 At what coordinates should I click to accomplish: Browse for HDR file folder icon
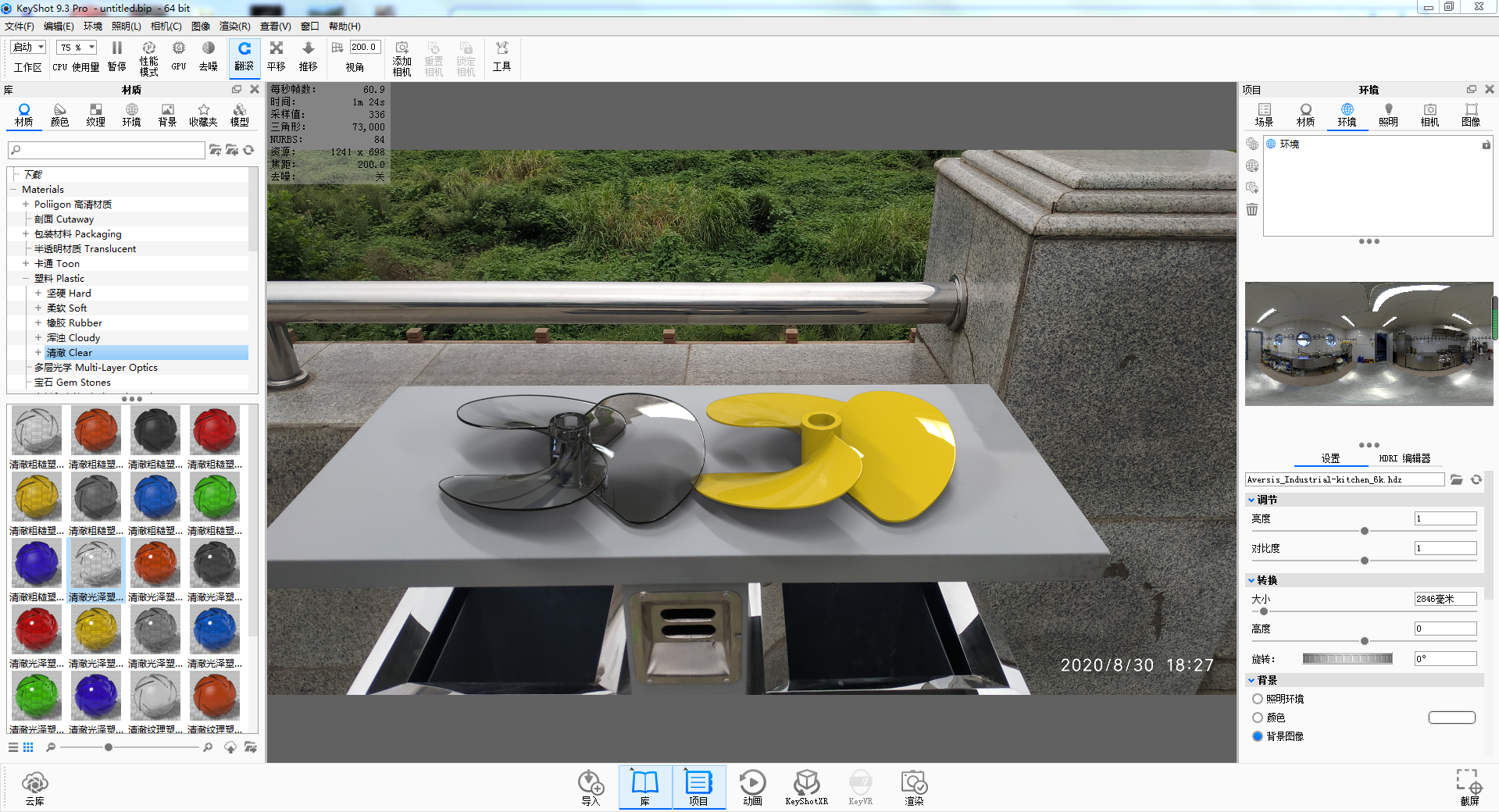(1457, 479)
